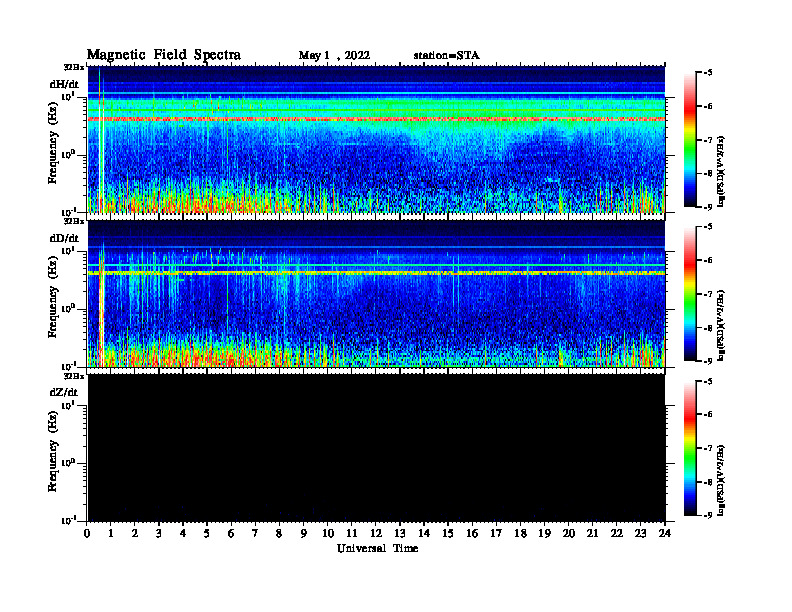Viewport: 792px width, 612px height.
Task: Click hour tick label '5' on time axis
Action: pos(207,534)
